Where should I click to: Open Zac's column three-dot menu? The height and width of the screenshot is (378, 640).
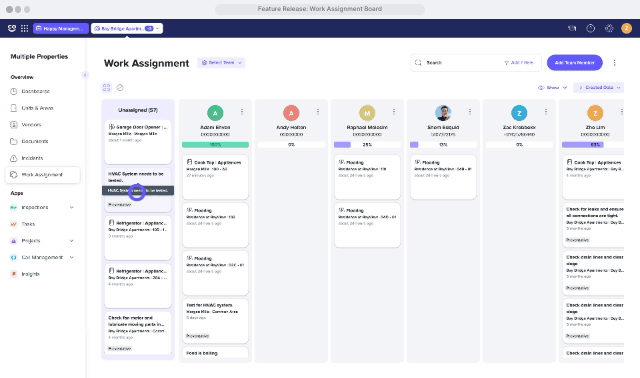pos(546,111)
